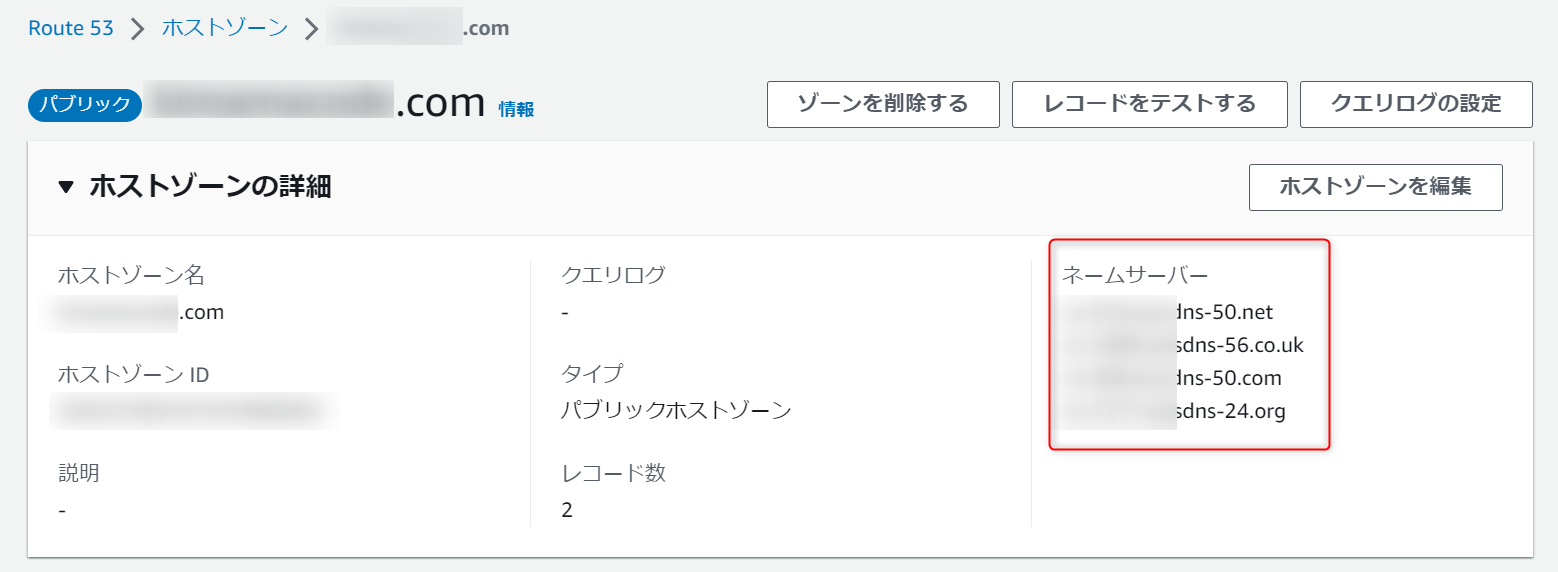The height and width of the screenshot is (572, 1558).
Task: Click the sdns-56.co.uk name server entry
Action: coord(1184,345)
